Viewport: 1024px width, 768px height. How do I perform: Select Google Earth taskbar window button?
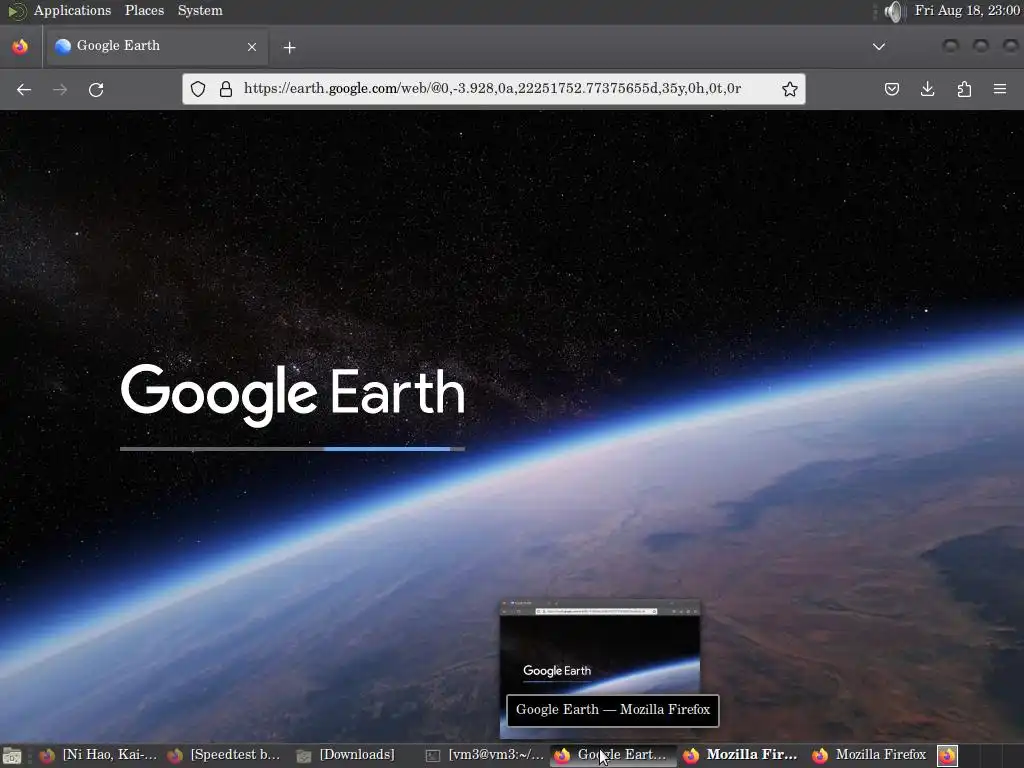click(x=613, y=755)
